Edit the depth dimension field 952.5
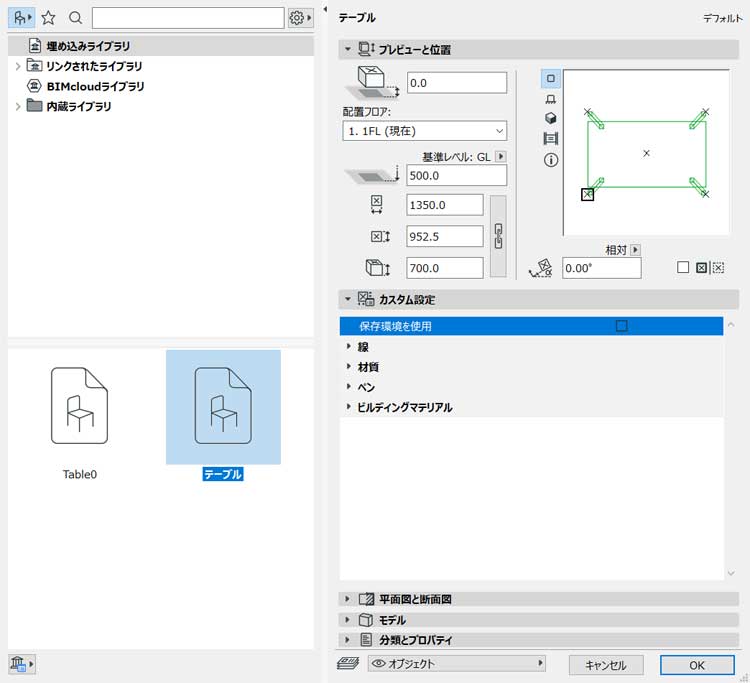Image resolution: width=750 pixels, height=683 pixels. [x=444, y=237]
